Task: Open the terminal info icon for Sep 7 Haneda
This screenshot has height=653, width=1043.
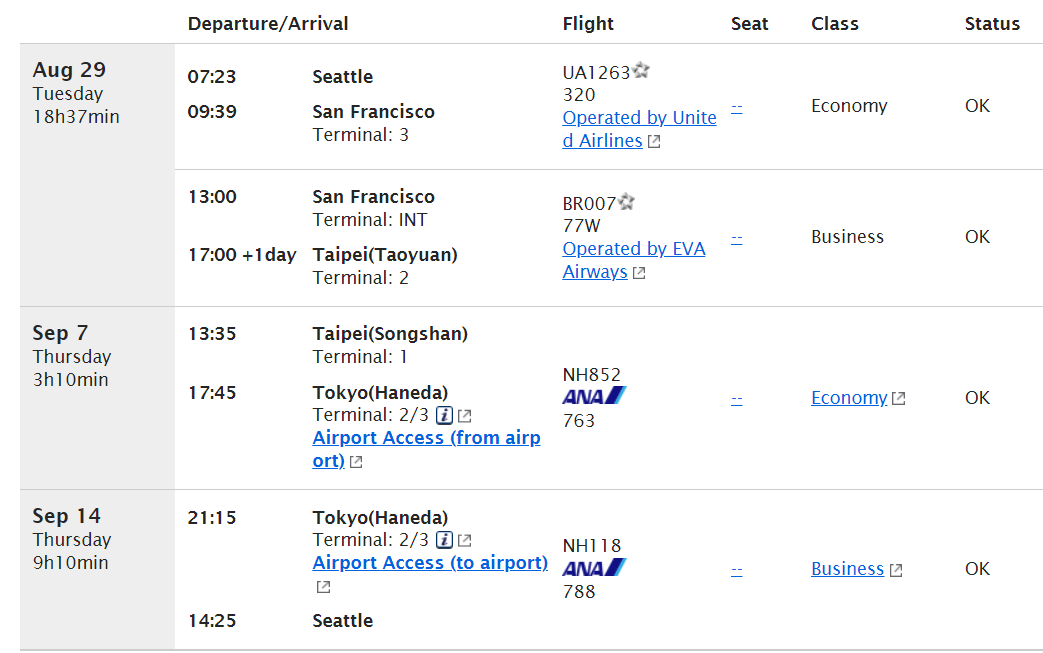Action: point(444,416)
